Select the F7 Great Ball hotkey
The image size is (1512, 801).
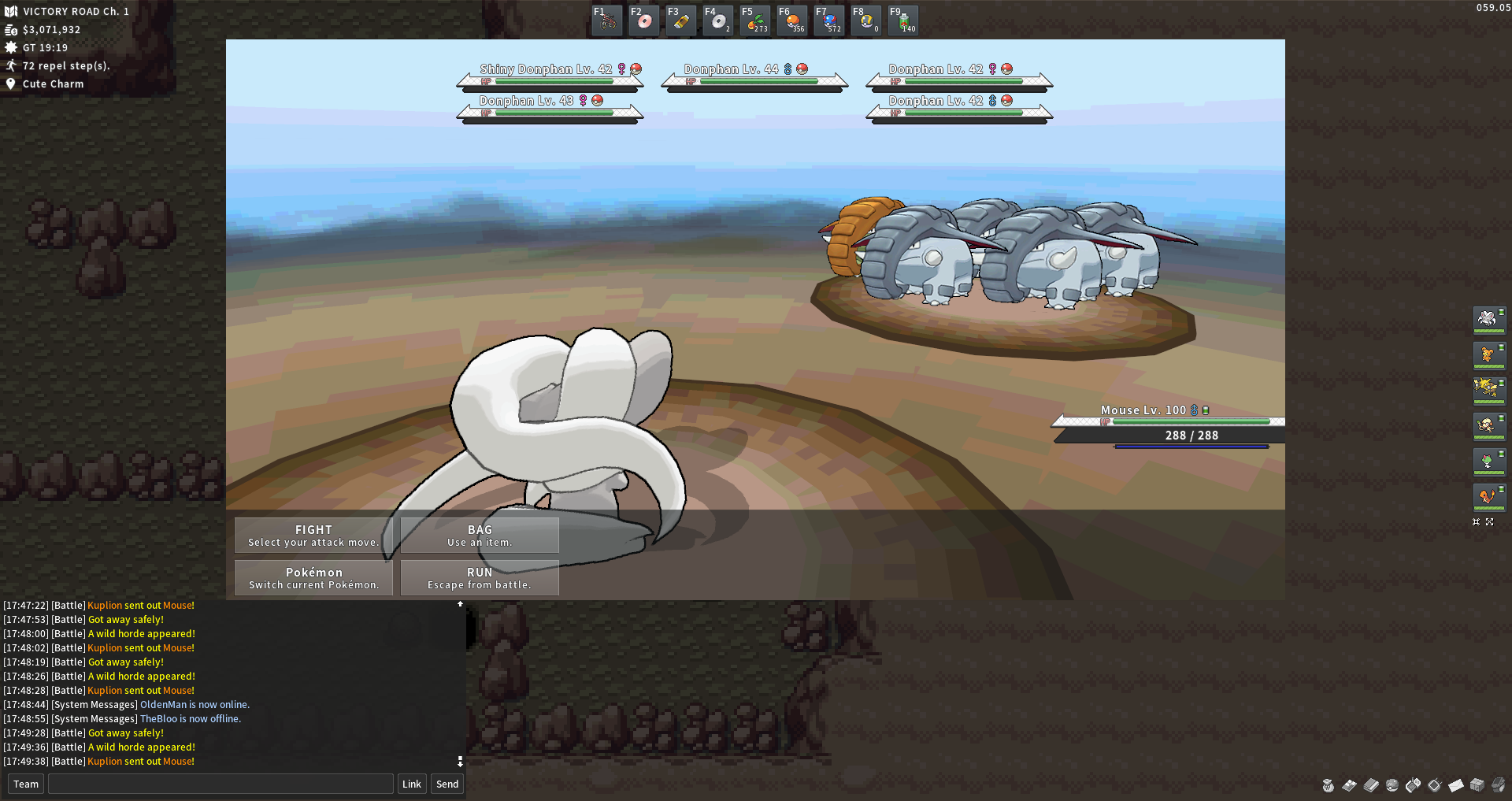pyautogui.click(x=829, y=20)
